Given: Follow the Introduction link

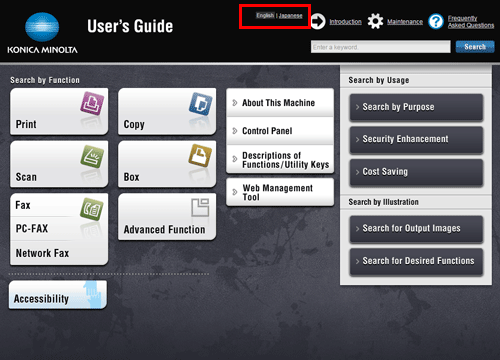Looking at the screenshot, I should click(x=345, y=22).
